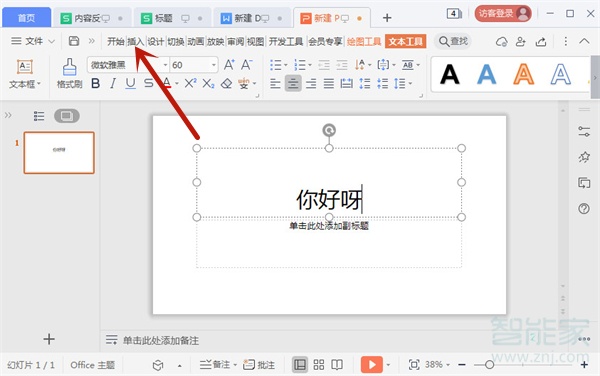This screenshot has width=600, height=376.
Task: Toggle center alignment
Action: [x=293, y=83]
